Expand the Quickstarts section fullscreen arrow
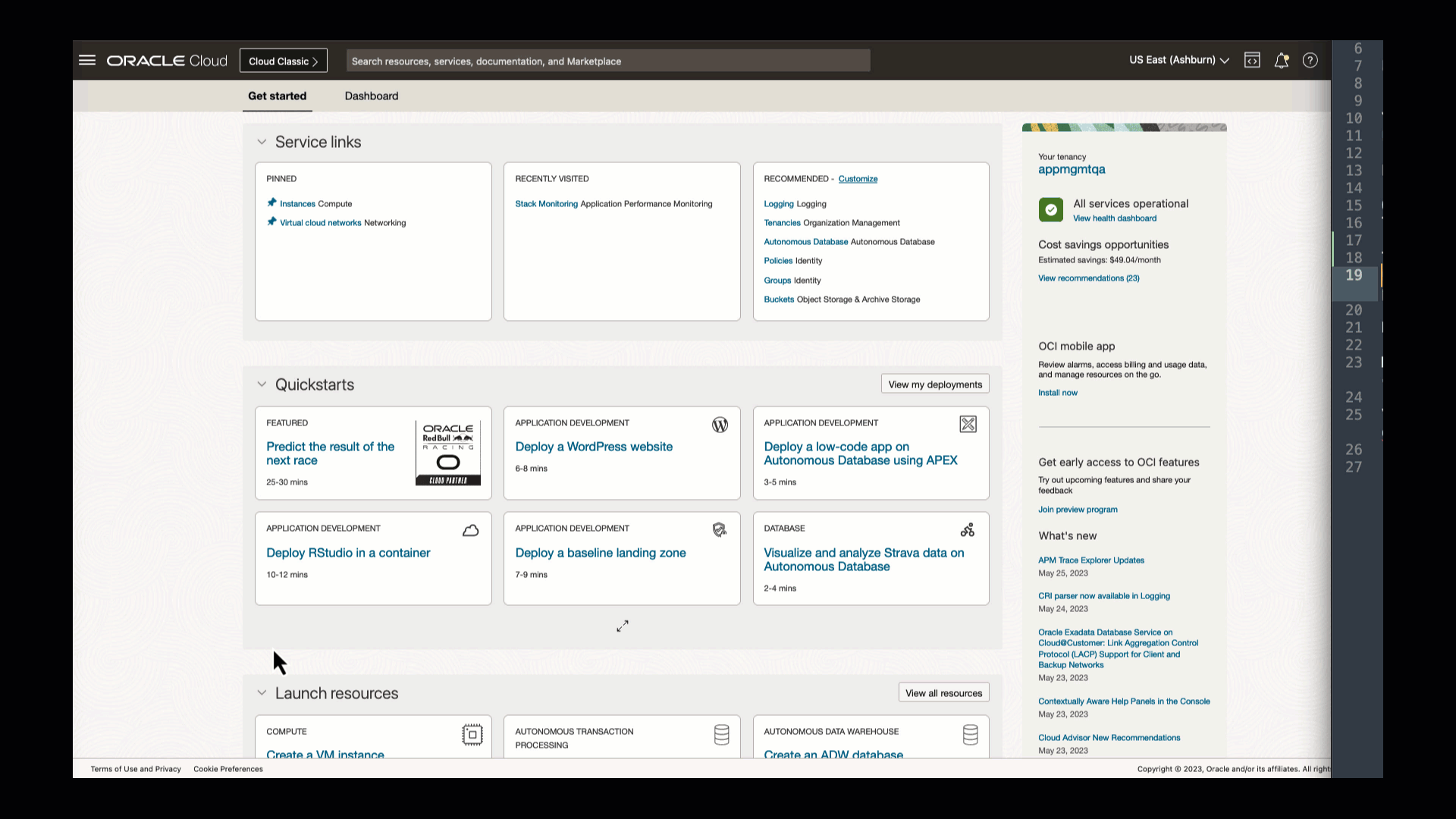This screenshot has width=1456, height=819. [x=622, y=626]
